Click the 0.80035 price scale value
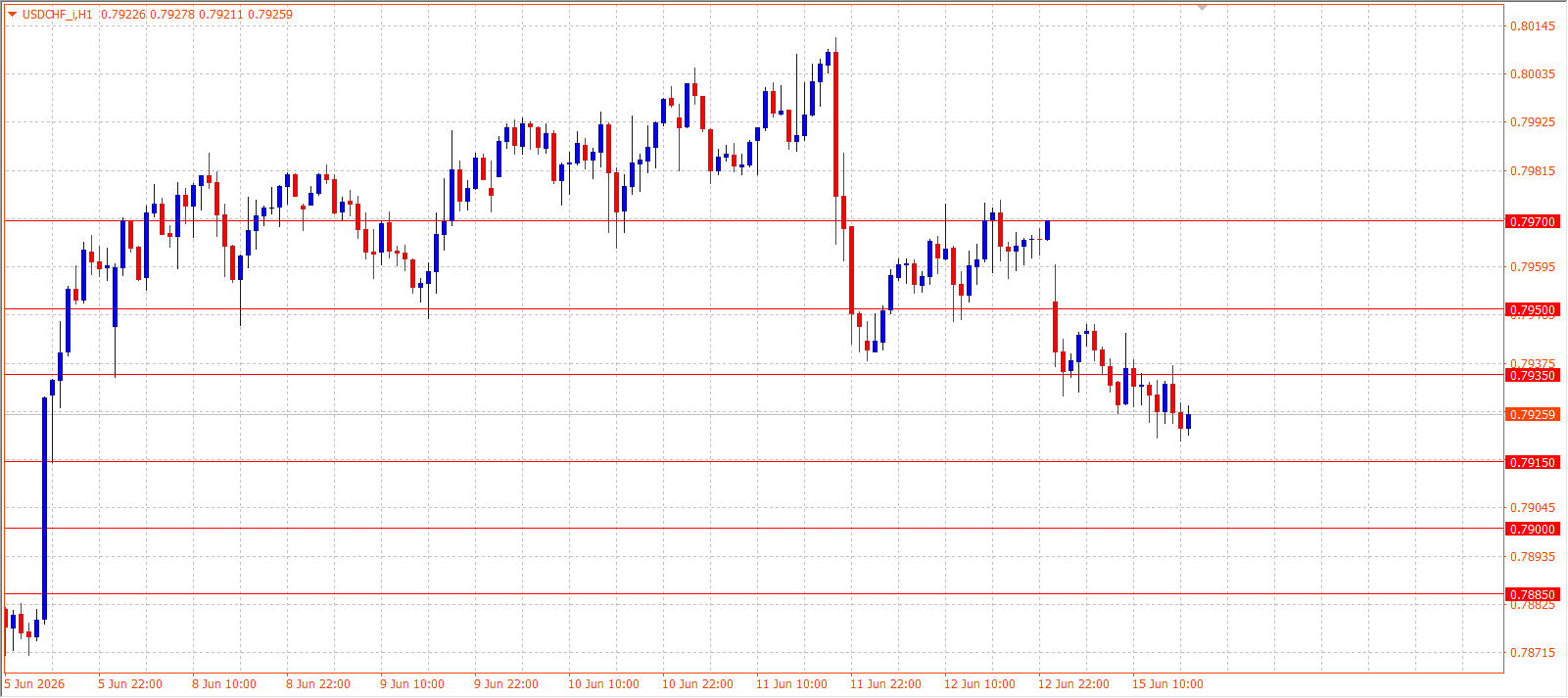Screen dimensions: 1568x698 tap(1532, 74)
